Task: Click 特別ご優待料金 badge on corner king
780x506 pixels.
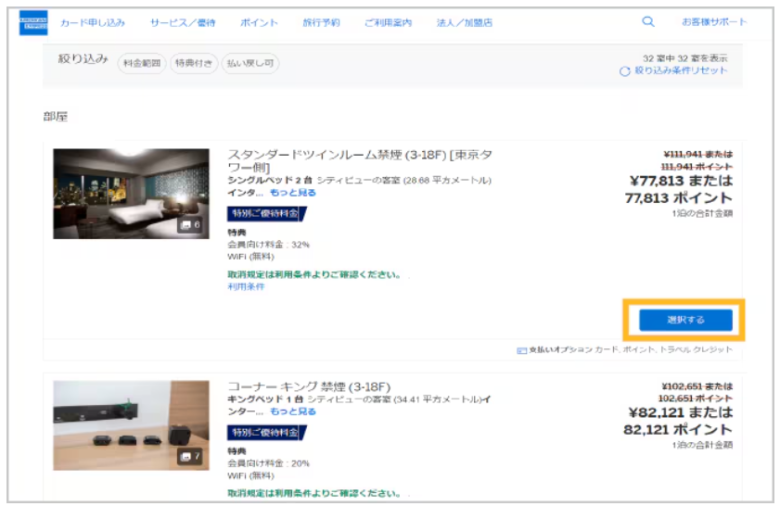Action: [x=266, y=432]
